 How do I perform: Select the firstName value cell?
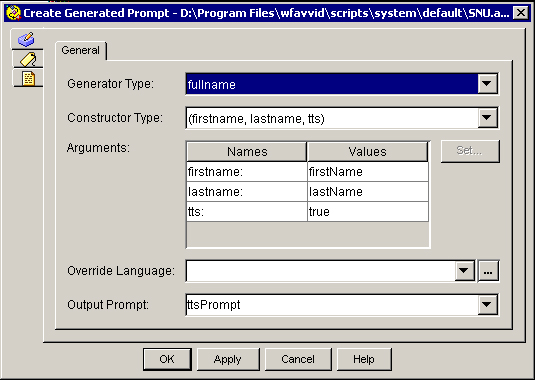367,172
